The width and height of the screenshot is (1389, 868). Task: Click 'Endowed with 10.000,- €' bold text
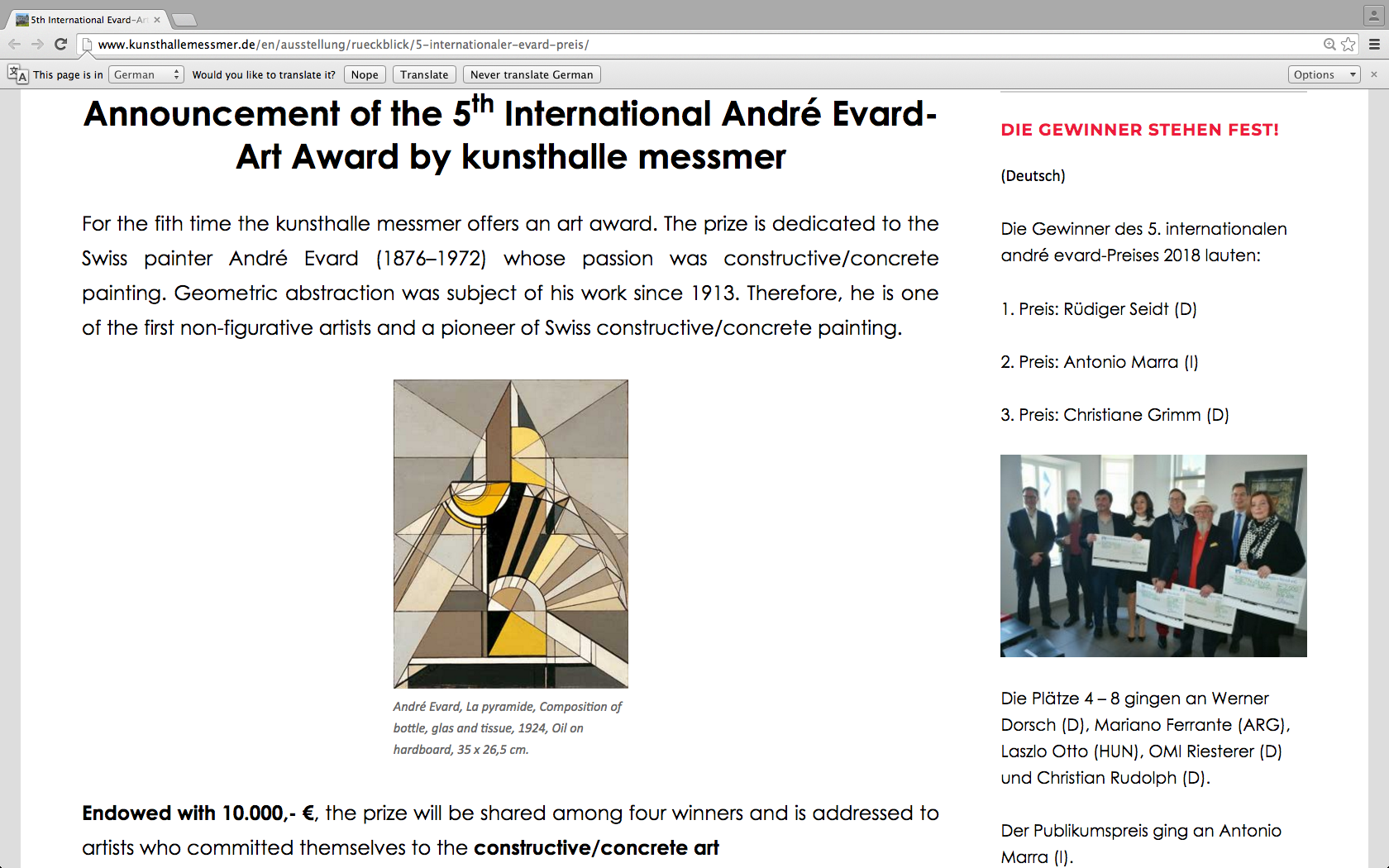click(x=198, y=813)
